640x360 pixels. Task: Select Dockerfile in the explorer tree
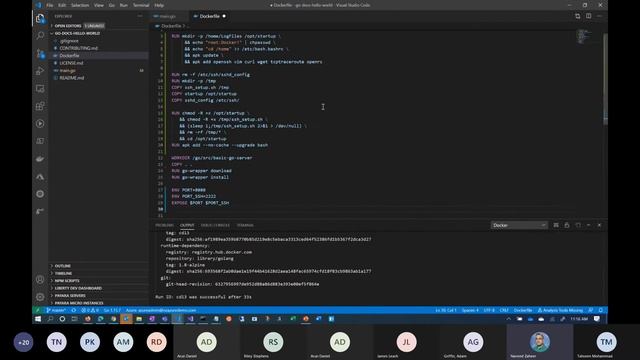98,56
